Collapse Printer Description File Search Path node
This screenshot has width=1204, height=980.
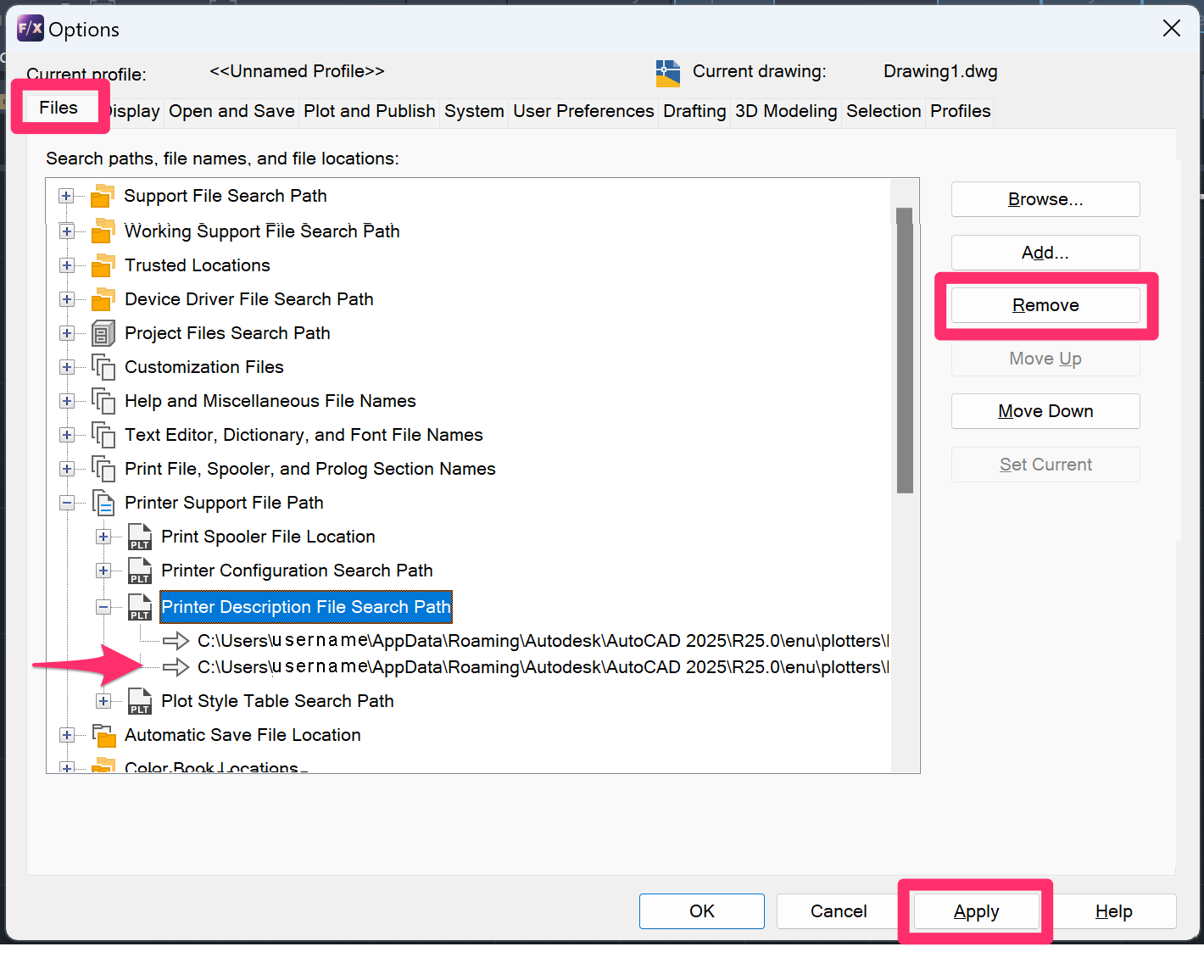pyautogui.click(x=103, y=607)
